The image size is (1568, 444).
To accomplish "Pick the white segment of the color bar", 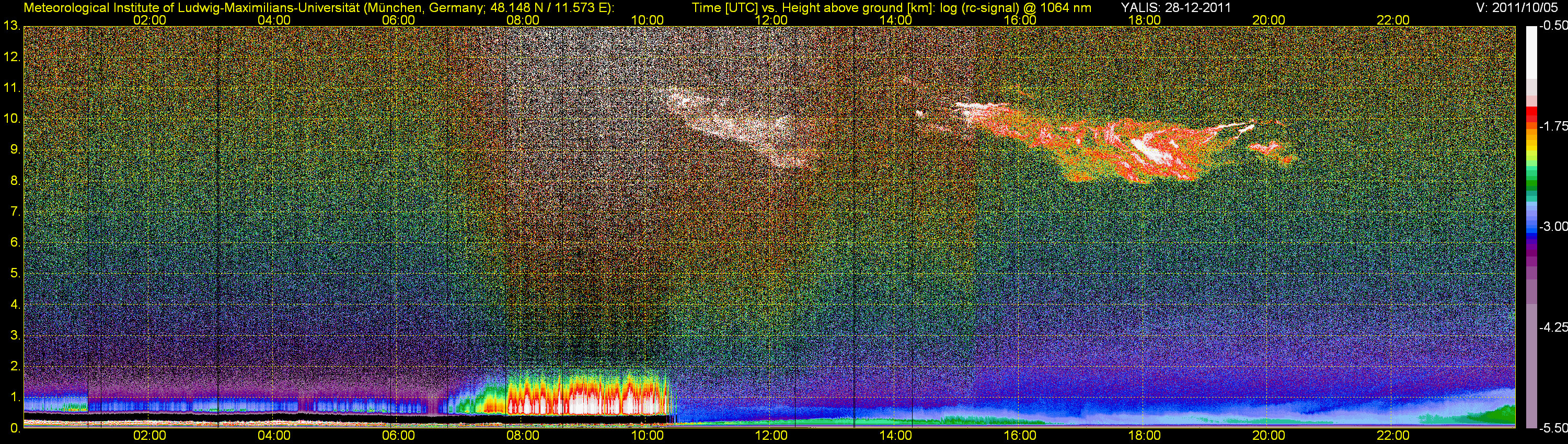I will point(1531,52).
